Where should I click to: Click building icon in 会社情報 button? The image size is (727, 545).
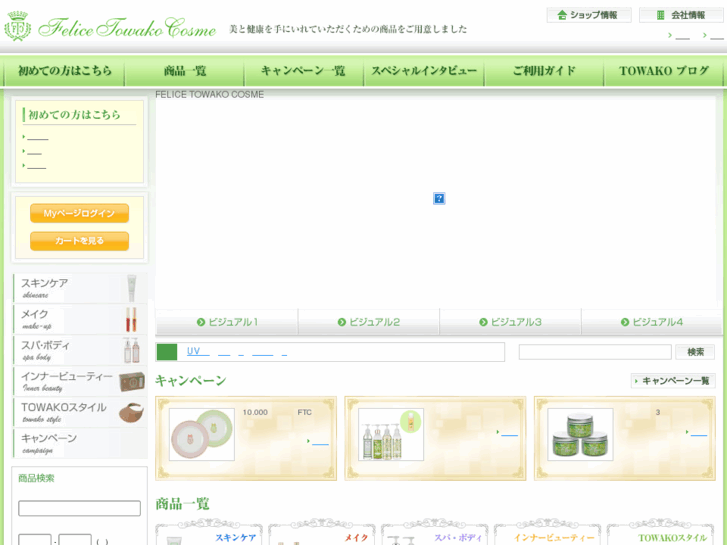coord(661,15)
